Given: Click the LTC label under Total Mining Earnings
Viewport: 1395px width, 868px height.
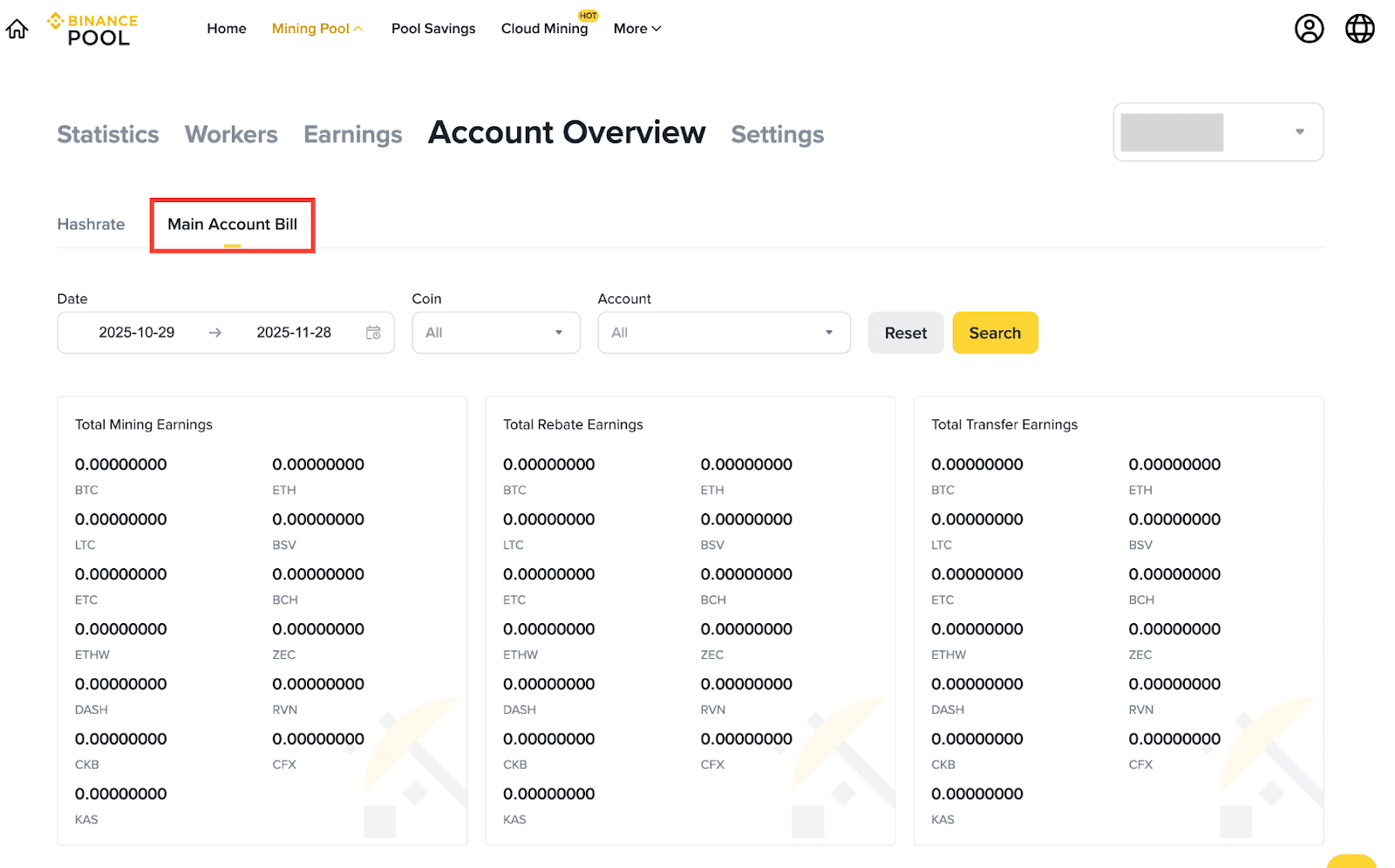Looking at the screenshot, I should [85, 545].
